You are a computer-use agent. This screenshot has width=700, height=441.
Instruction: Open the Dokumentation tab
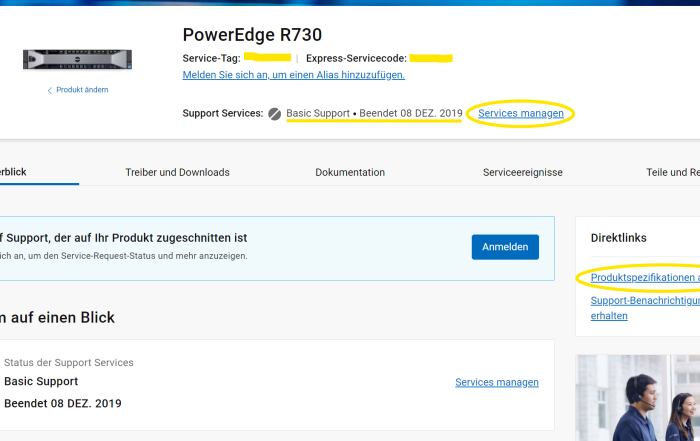pyautogui.click(x=350, y=172)
